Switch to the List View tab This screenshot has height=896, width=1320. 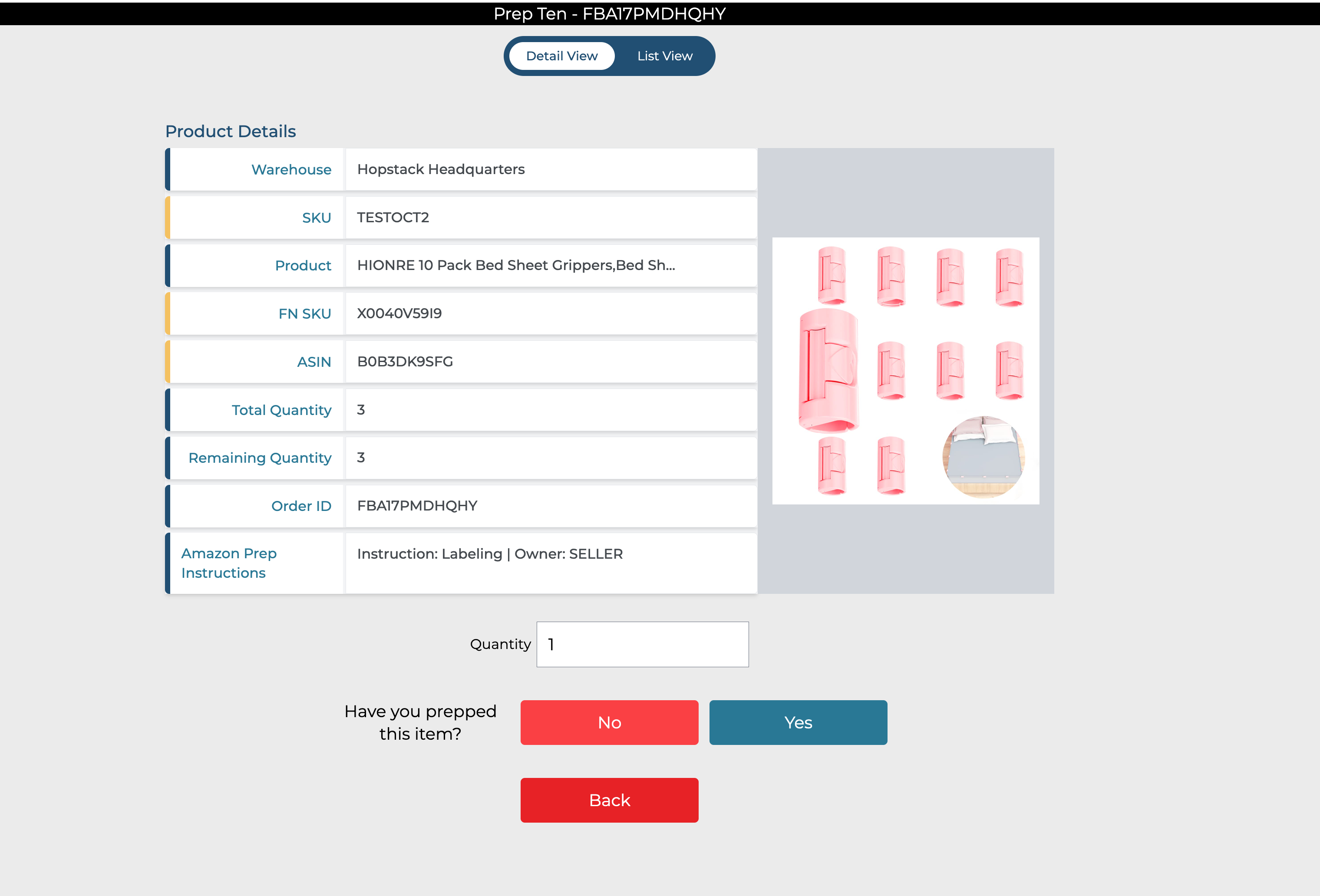pyautogui.click(x=664, y=56)
